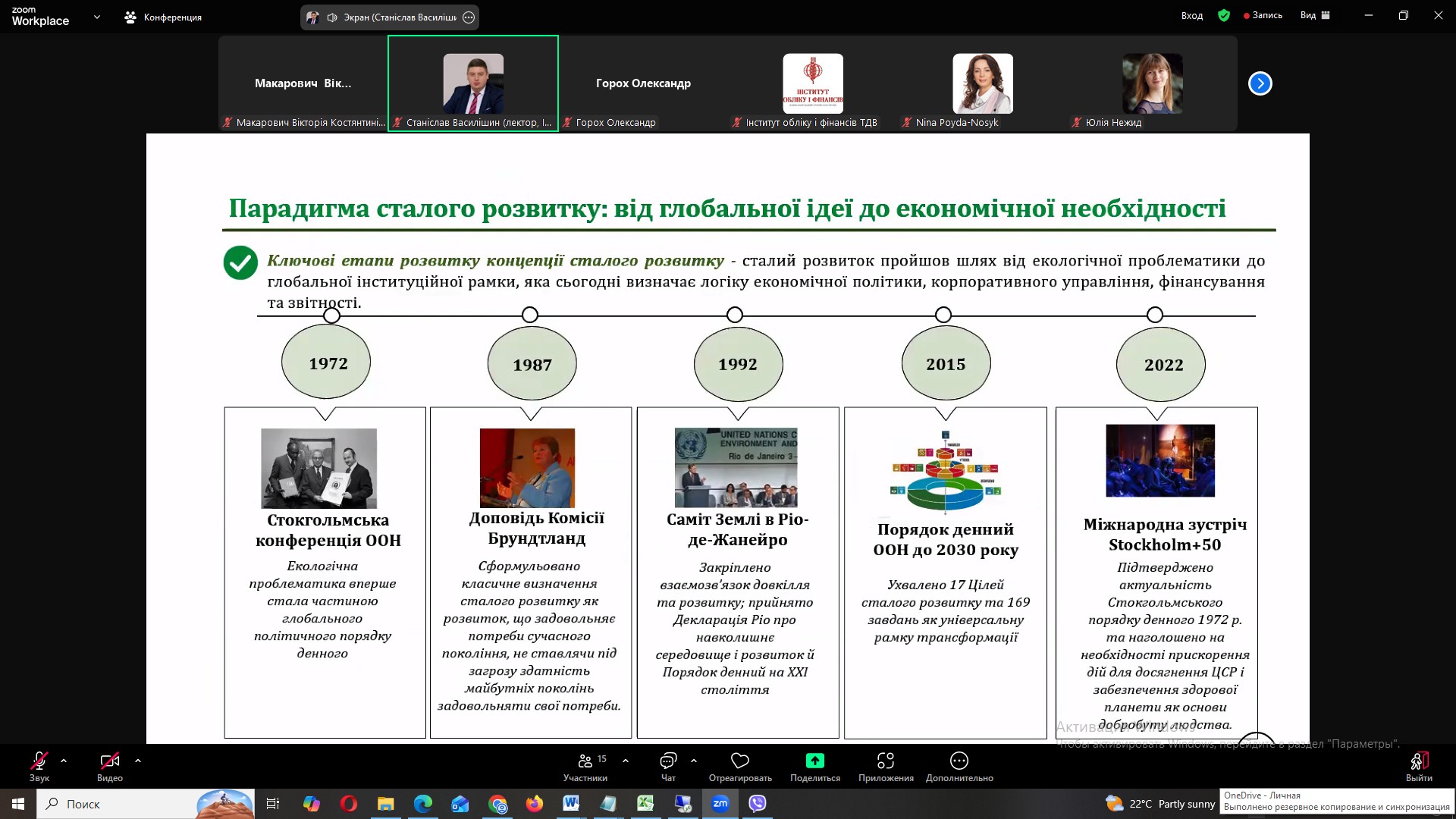Click the Stockholm+50 dark blue photo

[1160, 461]
